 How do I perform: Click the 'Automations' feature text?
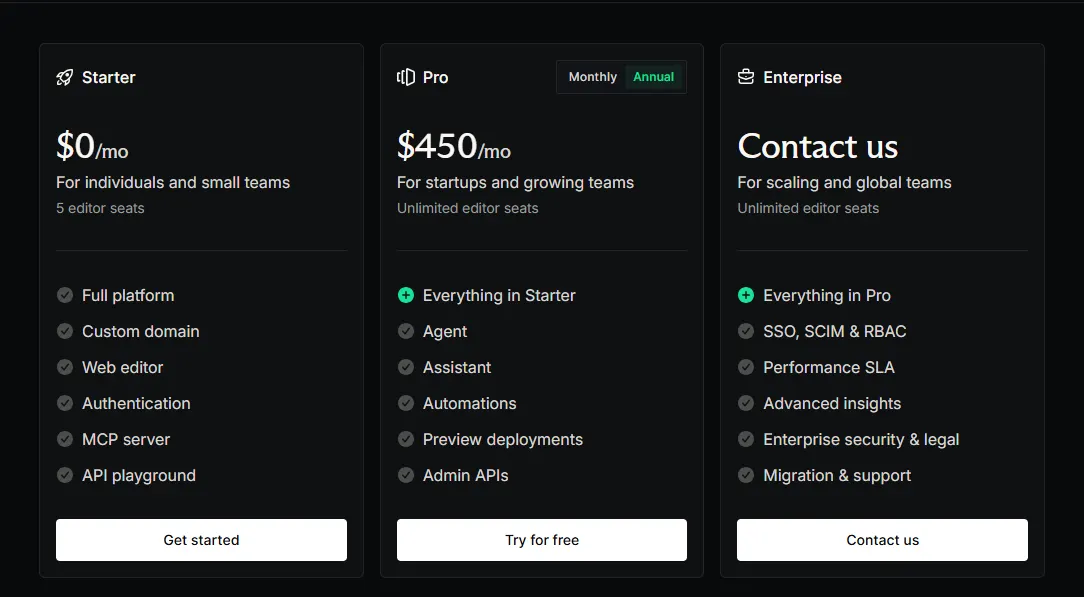point(469,404)
